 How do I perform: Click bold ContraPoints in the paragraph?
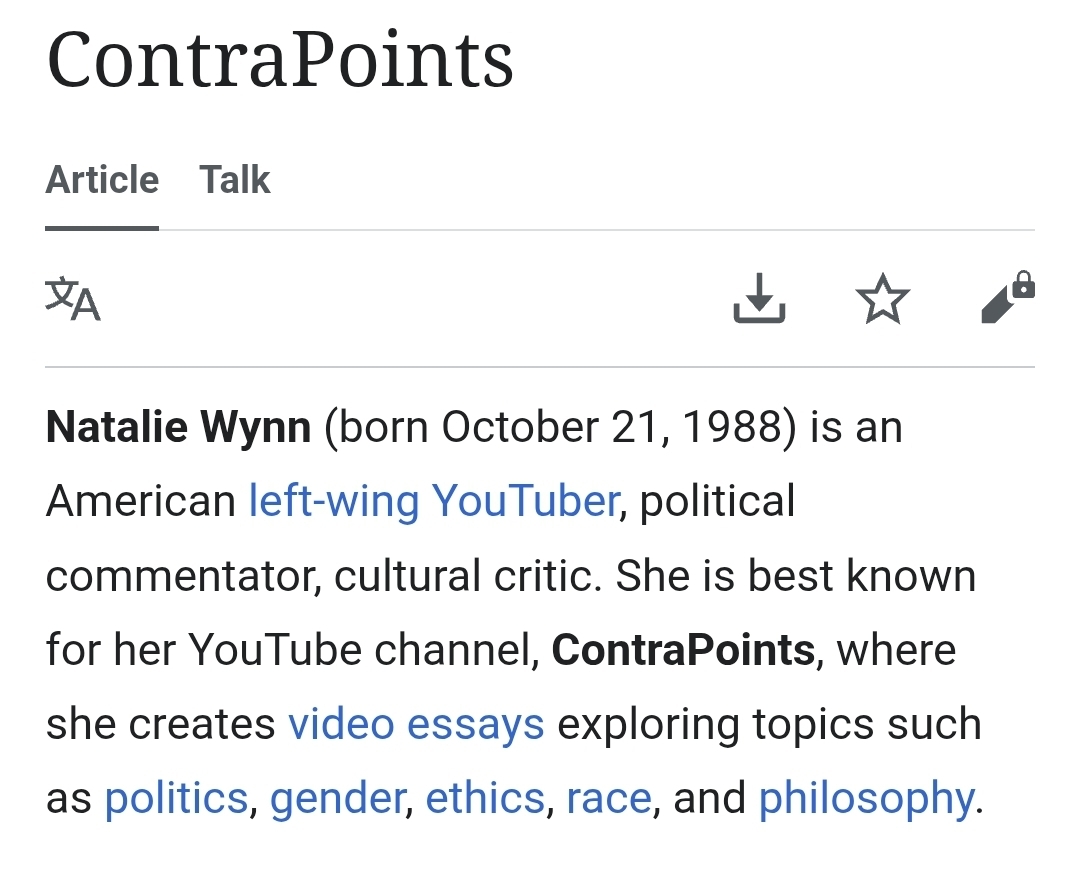[683, 651]
